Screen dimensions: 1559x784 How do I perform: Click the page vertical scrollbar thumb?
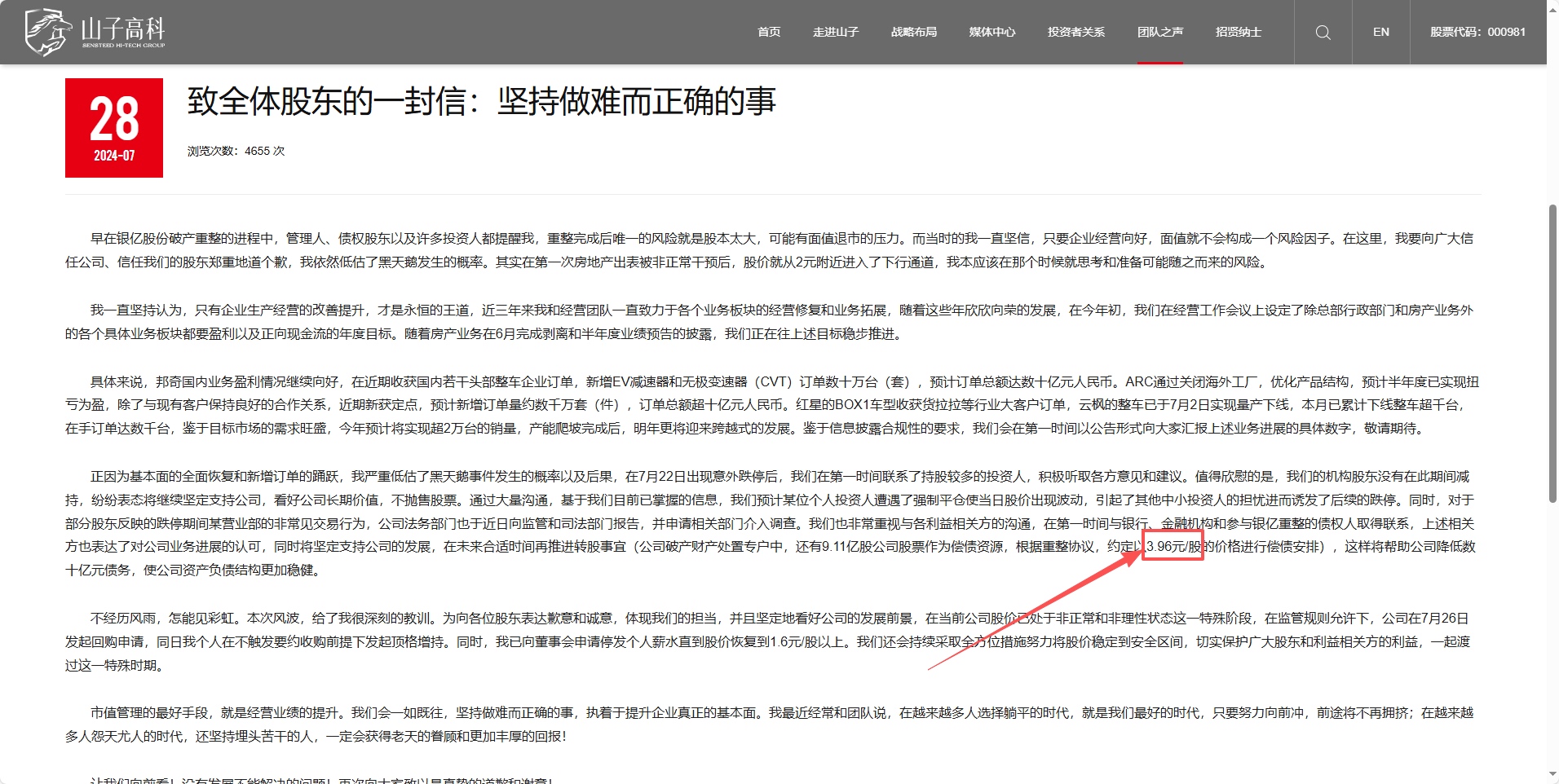coord(1552,353)
